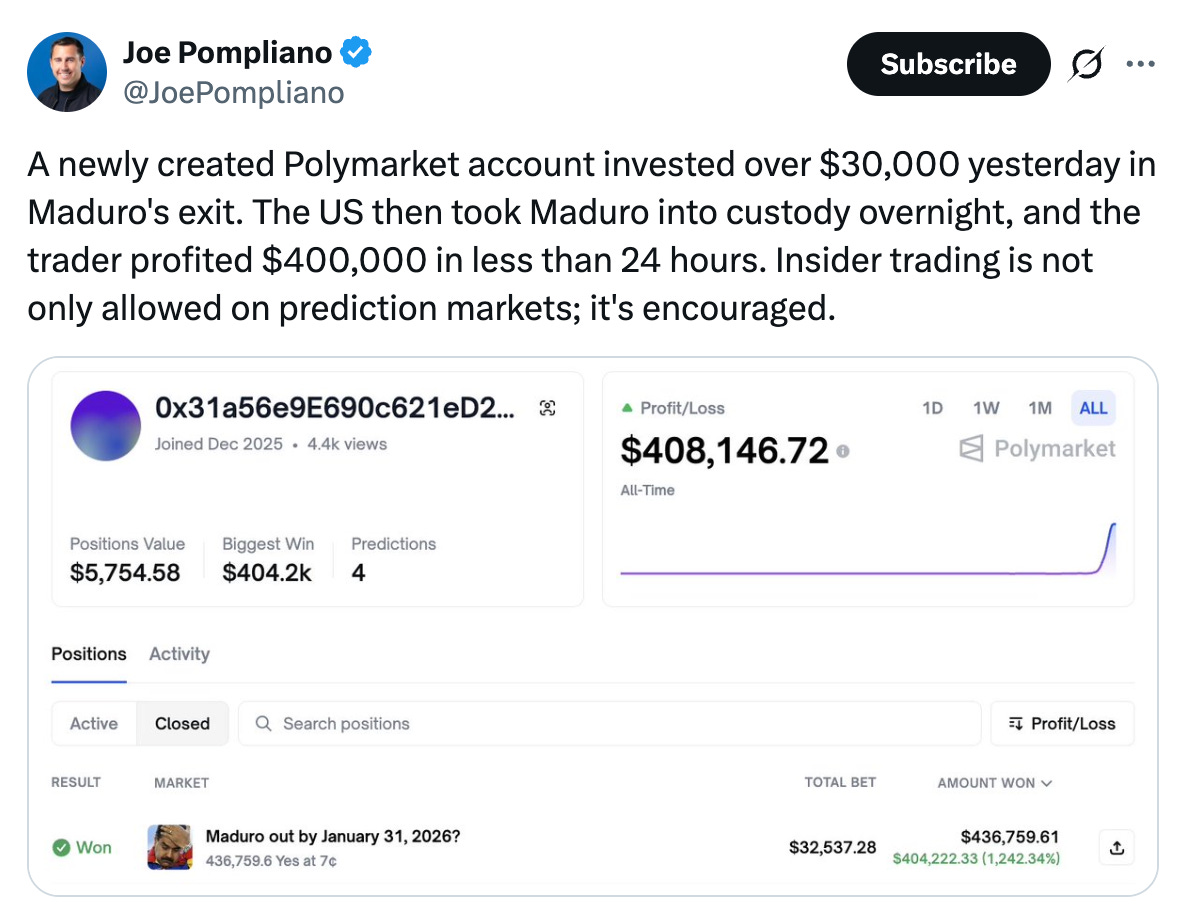The height and width of the screenshot is (904, 1186).
Task: Select the 1D time range
Action: 932,408
